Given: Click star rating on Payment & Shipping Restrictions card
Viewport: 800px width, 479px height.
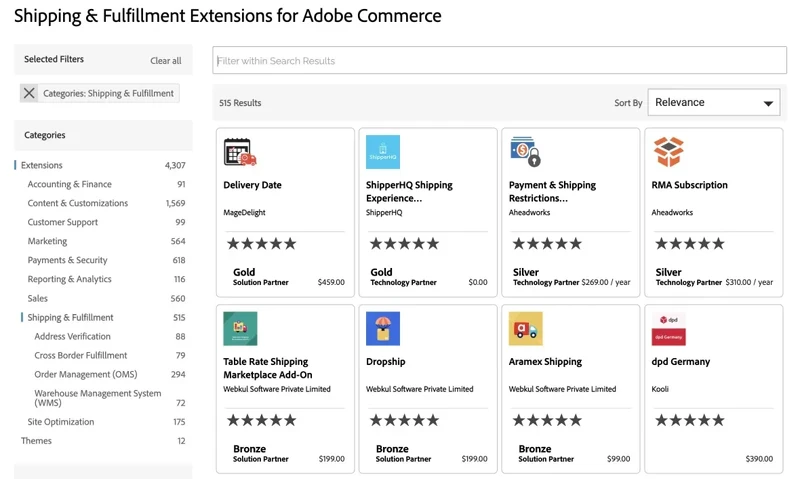Looking at the screenshot, I should [547, 243].
